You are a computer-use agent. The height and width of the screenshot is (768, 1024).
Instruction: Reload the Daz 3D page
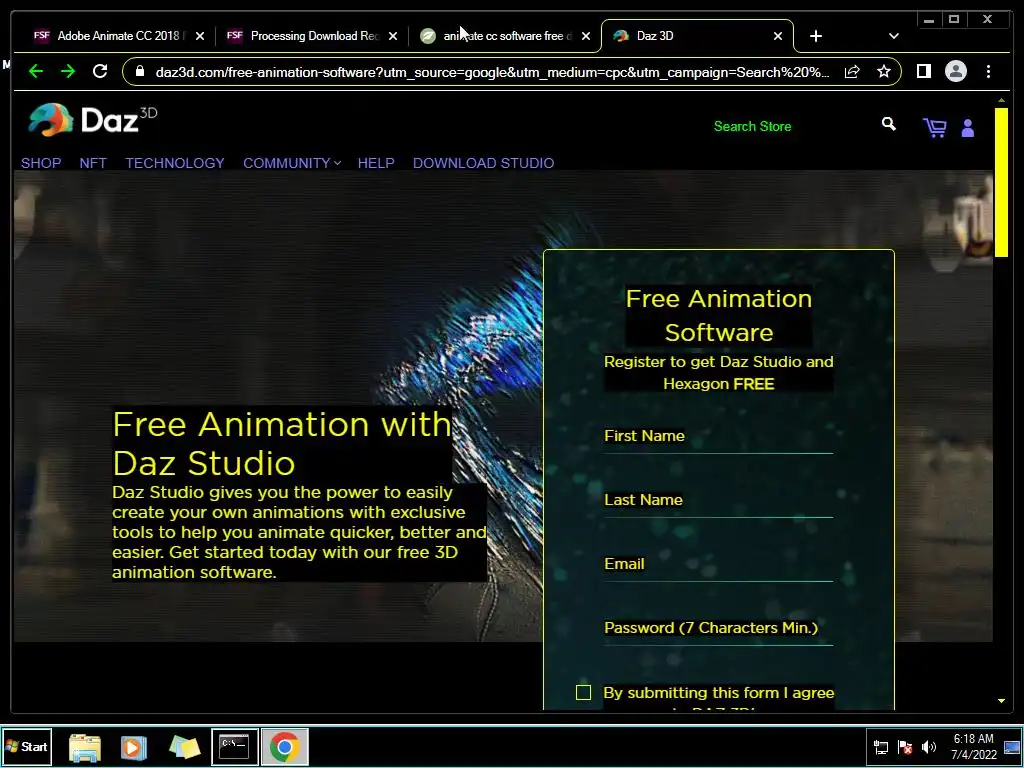coord(100,71)
